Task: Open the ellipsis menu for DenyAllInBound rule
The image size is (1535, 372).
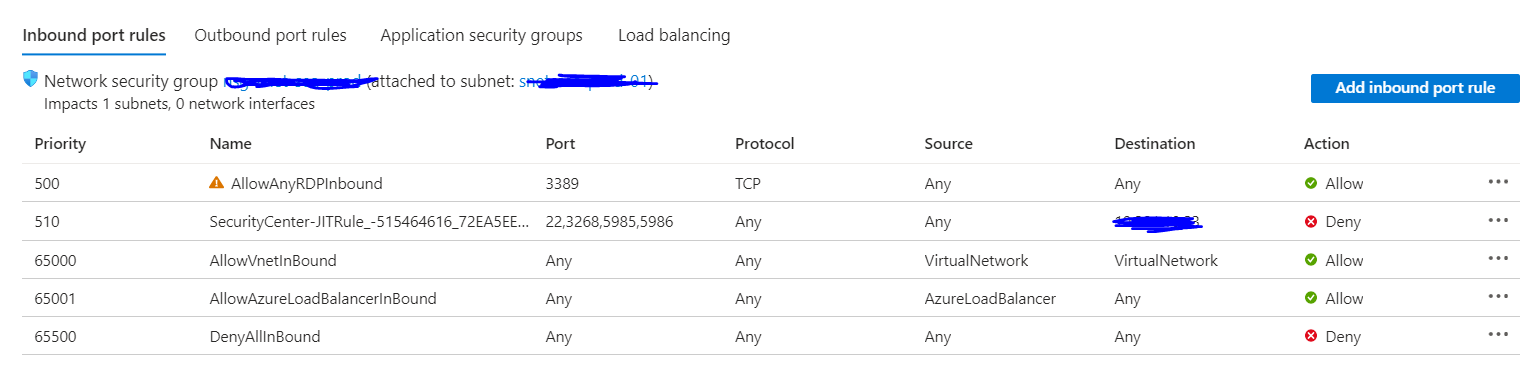Action: click(1497, 334)
